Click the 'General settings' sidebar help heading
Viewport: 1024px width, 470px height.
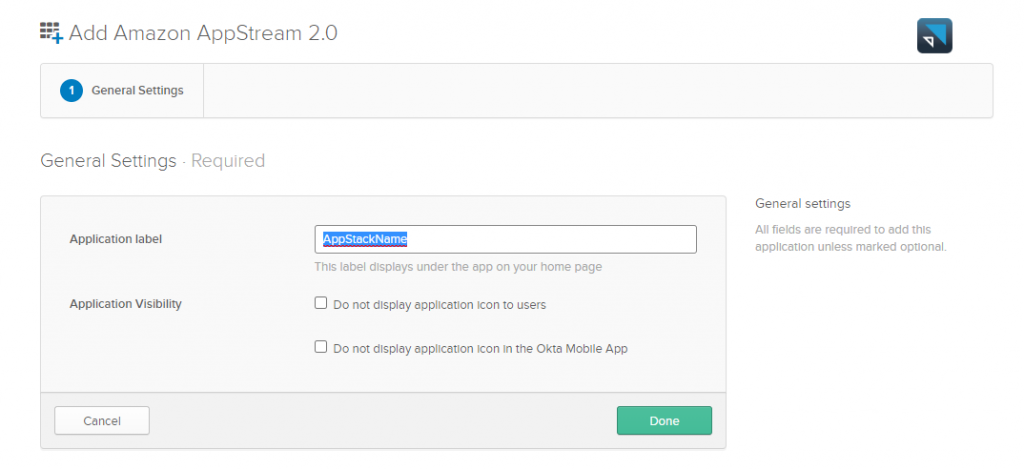click(x=803, y=204)
